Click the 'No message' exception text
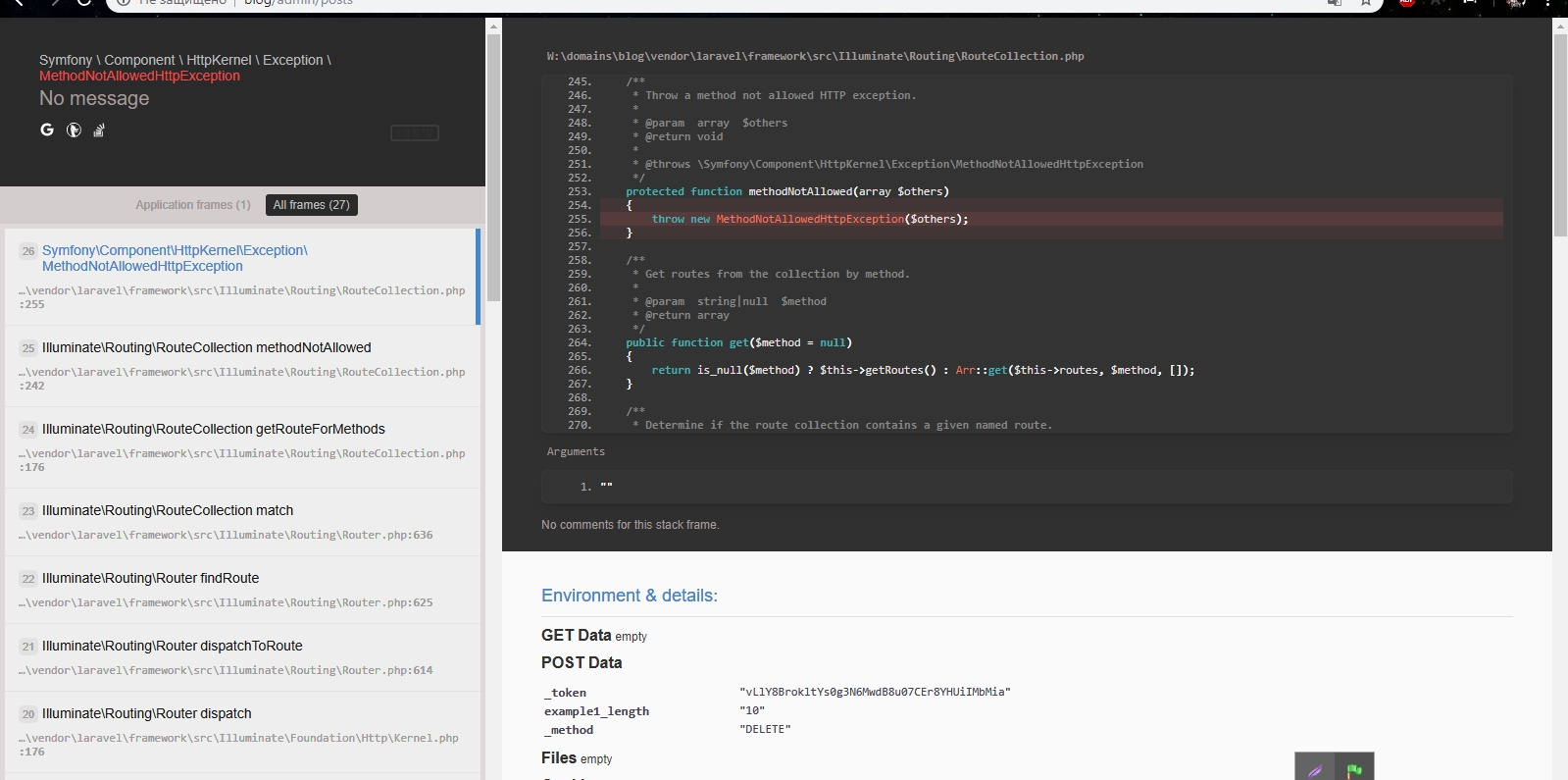Viewport: 1568px width, 780px height. point(94,98)
